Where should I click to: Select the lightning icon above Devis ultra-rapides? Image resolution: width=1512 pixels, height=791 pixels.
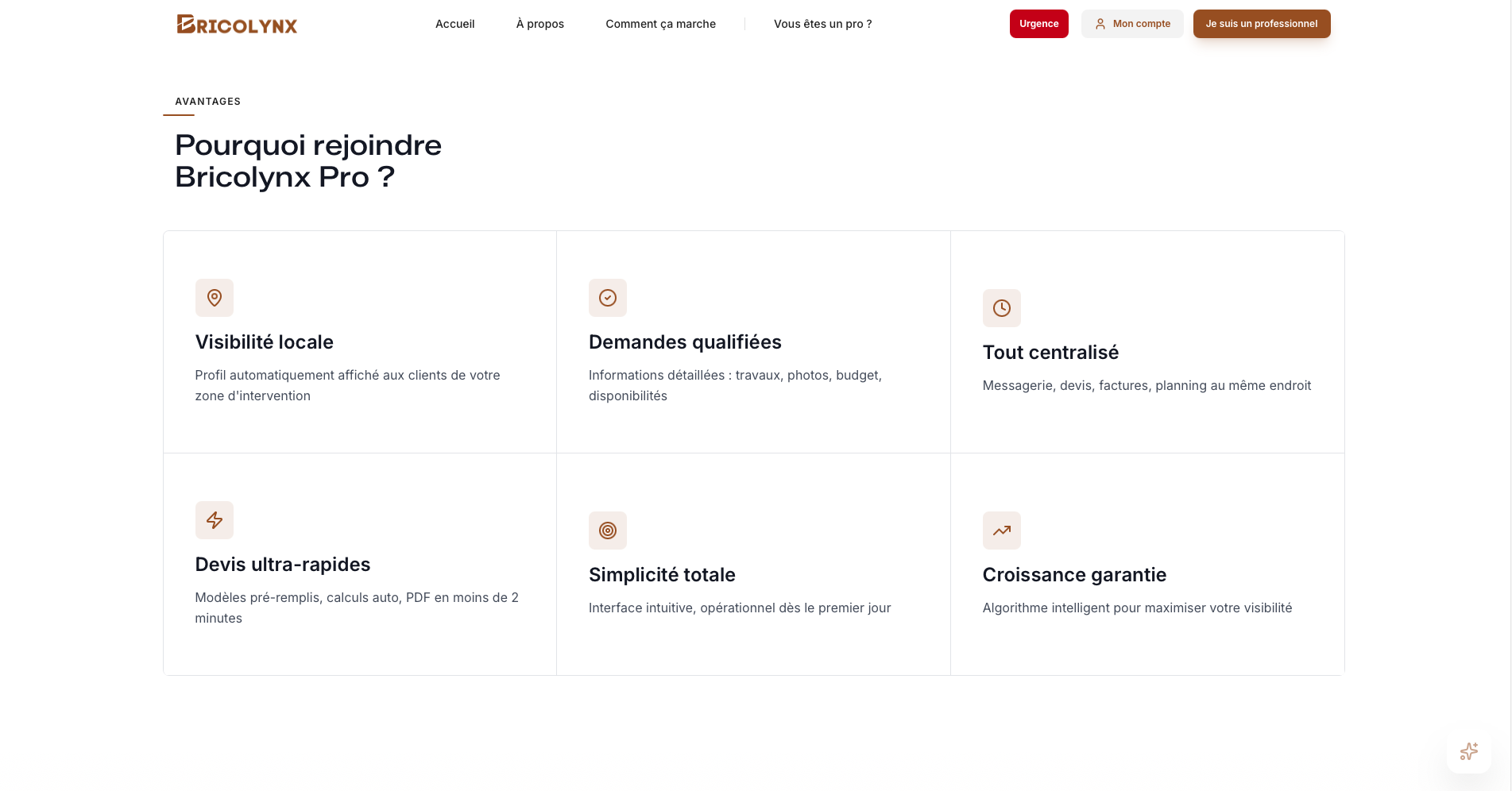tap(215, 520)
